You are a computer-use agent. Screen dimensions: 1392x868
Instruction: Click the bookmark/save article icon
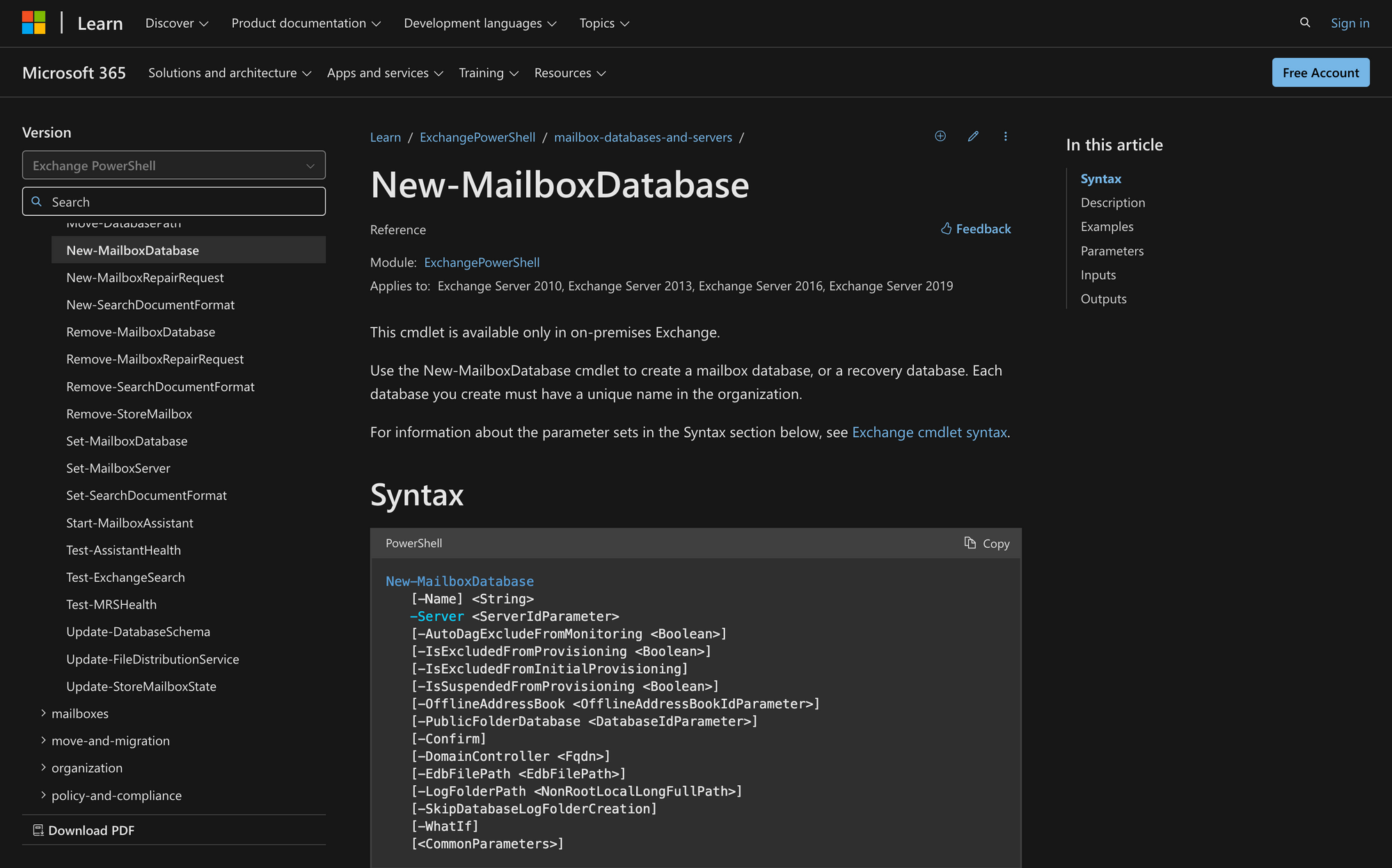pos(940,137)
